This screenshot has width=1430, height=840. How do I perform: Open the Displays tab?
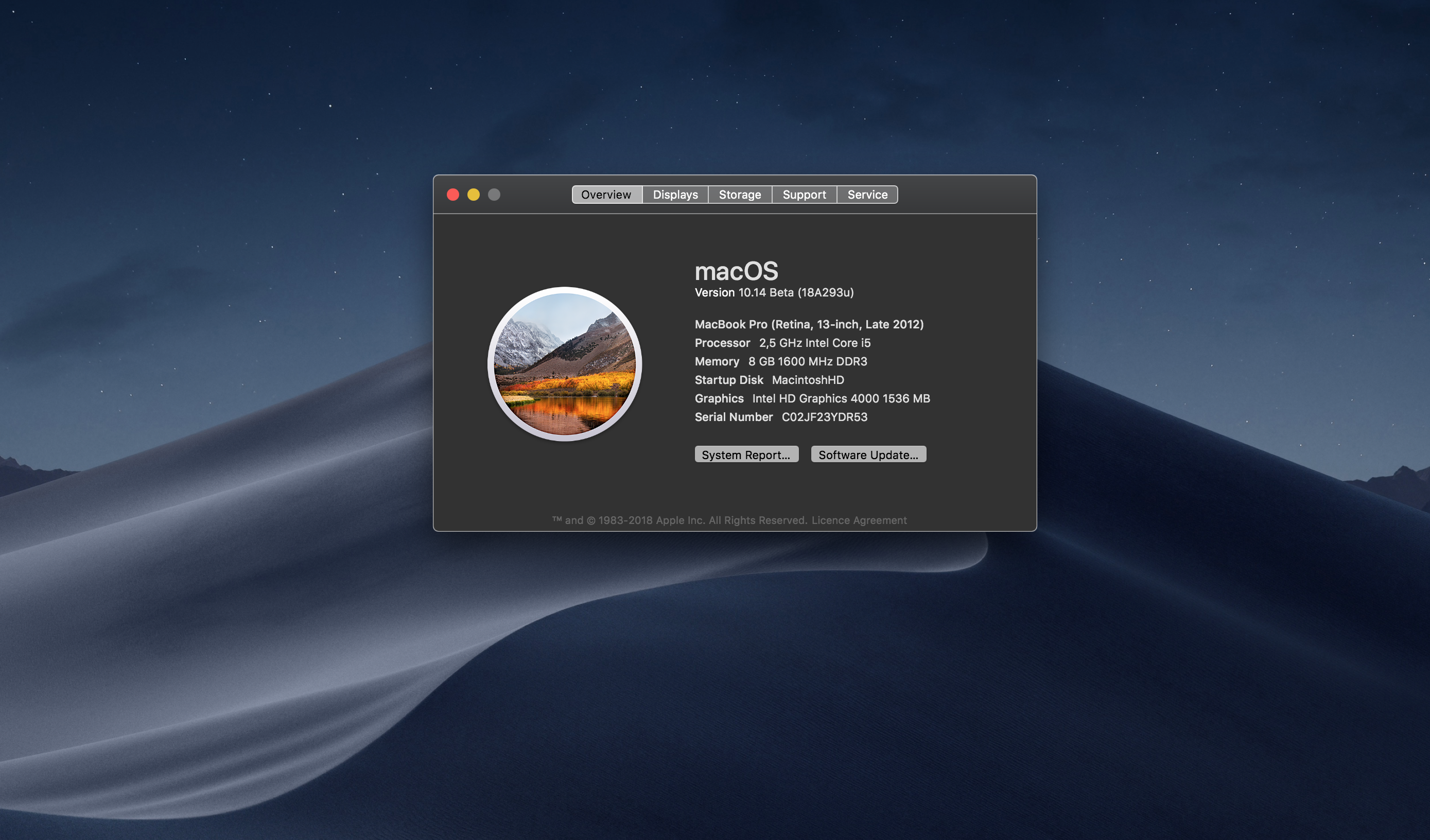pos(675,195)
